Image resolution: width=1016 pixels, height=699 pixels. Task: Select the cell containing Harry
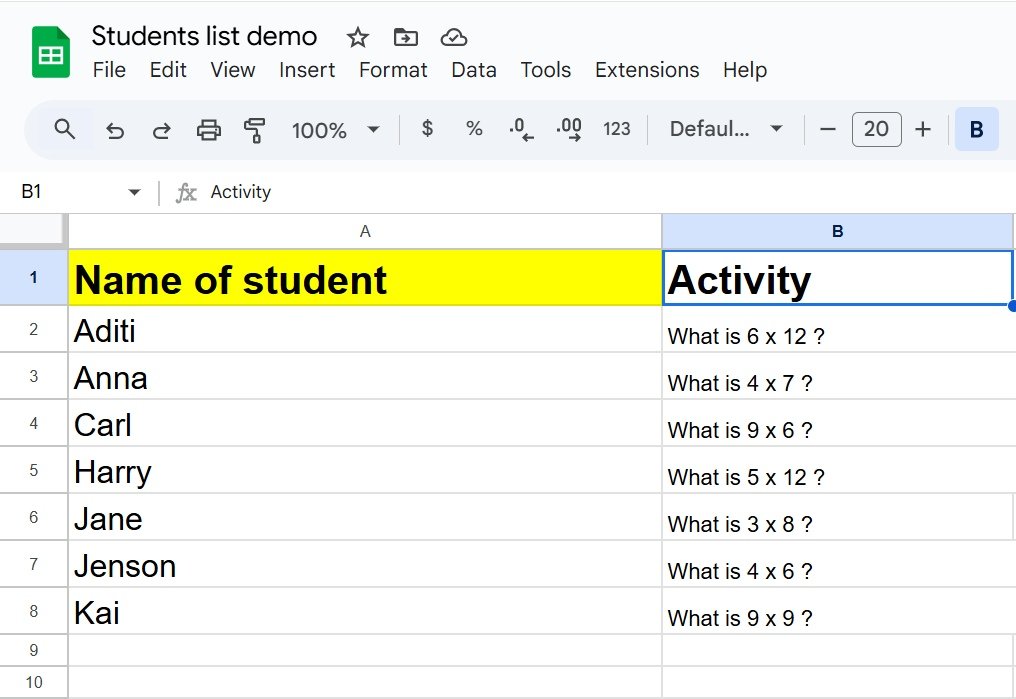(365, 471)
